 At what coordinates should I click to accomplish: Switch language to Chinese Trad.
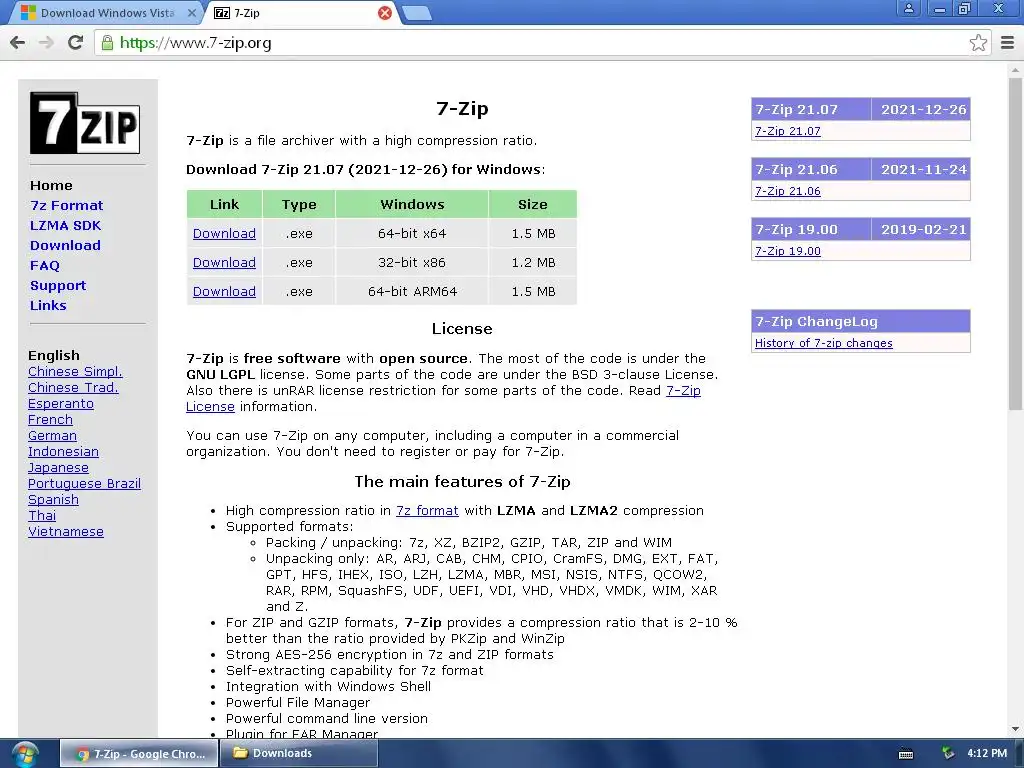73,387
